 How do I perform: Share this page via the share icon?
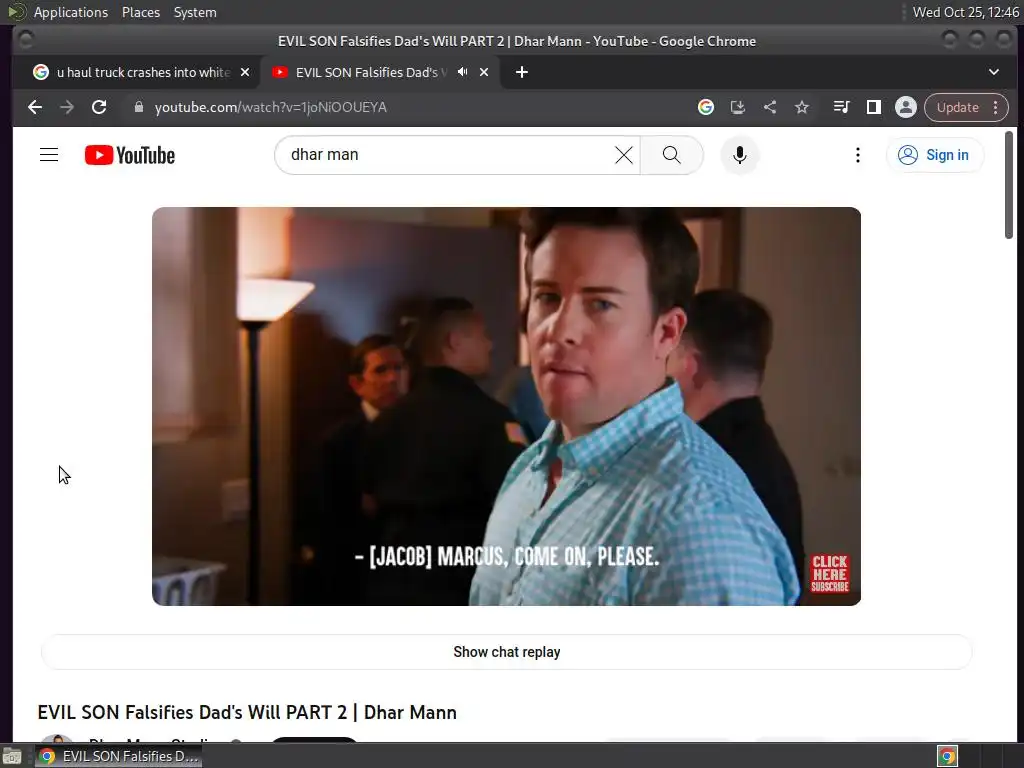(770, 107)
